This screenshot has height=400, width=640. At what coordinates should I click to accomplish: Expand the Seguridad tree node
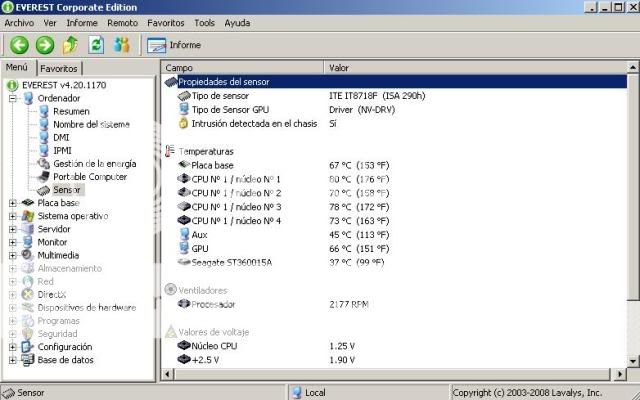(13, 333)
